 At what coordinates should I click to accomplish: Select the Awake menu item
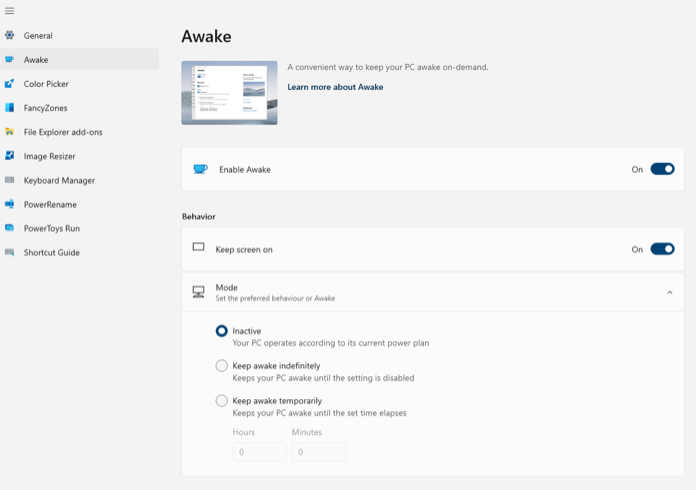(x=79, y=59)
